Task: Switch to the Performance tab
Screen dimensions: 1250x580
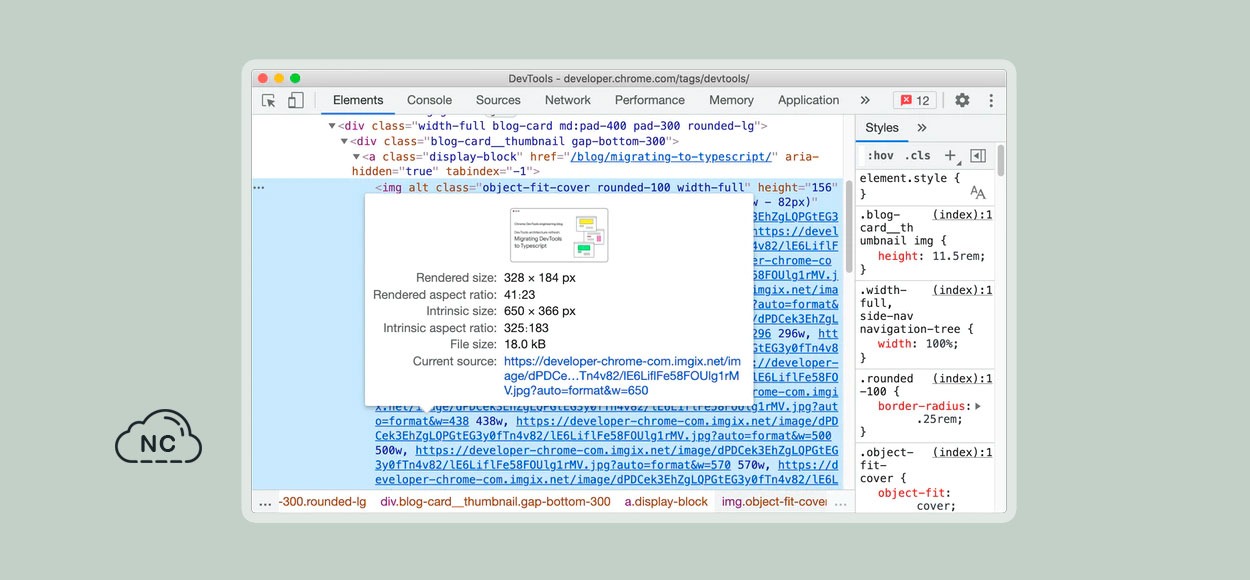Action: [650, 100]
